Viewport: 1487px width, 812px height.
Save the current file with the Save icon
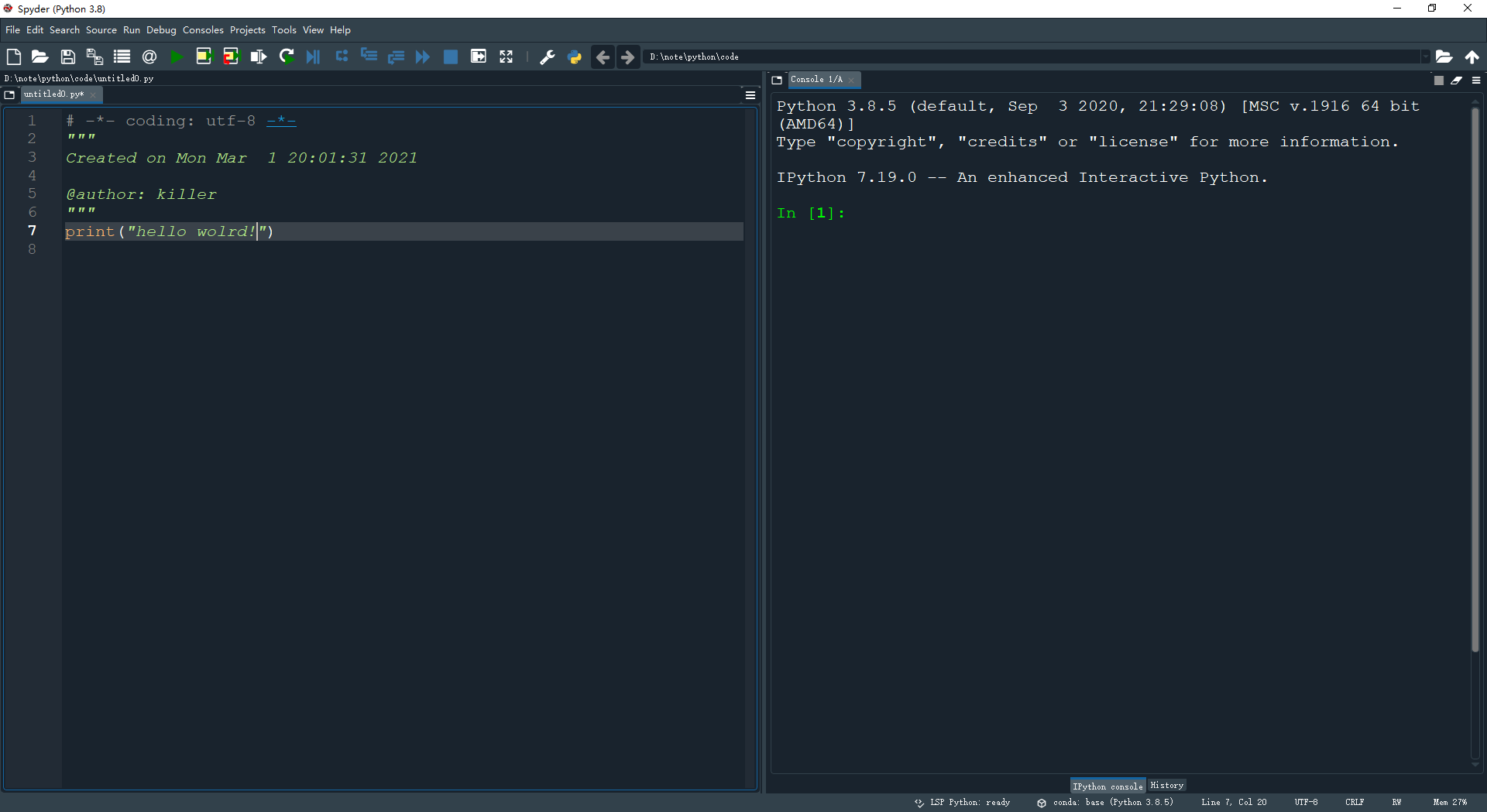(x=68, y=57)
